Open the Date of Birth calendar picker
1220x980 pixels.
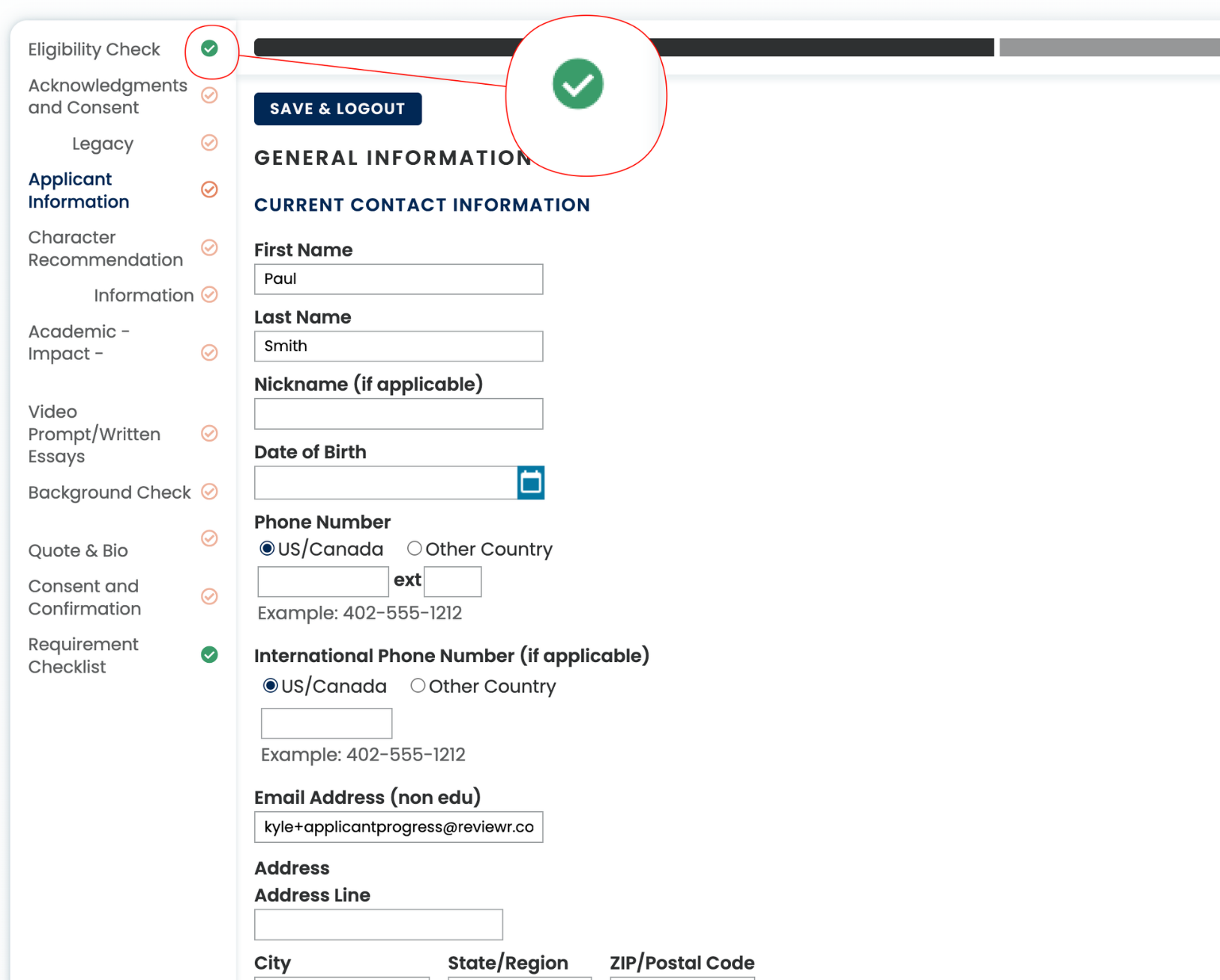(531, 483)
